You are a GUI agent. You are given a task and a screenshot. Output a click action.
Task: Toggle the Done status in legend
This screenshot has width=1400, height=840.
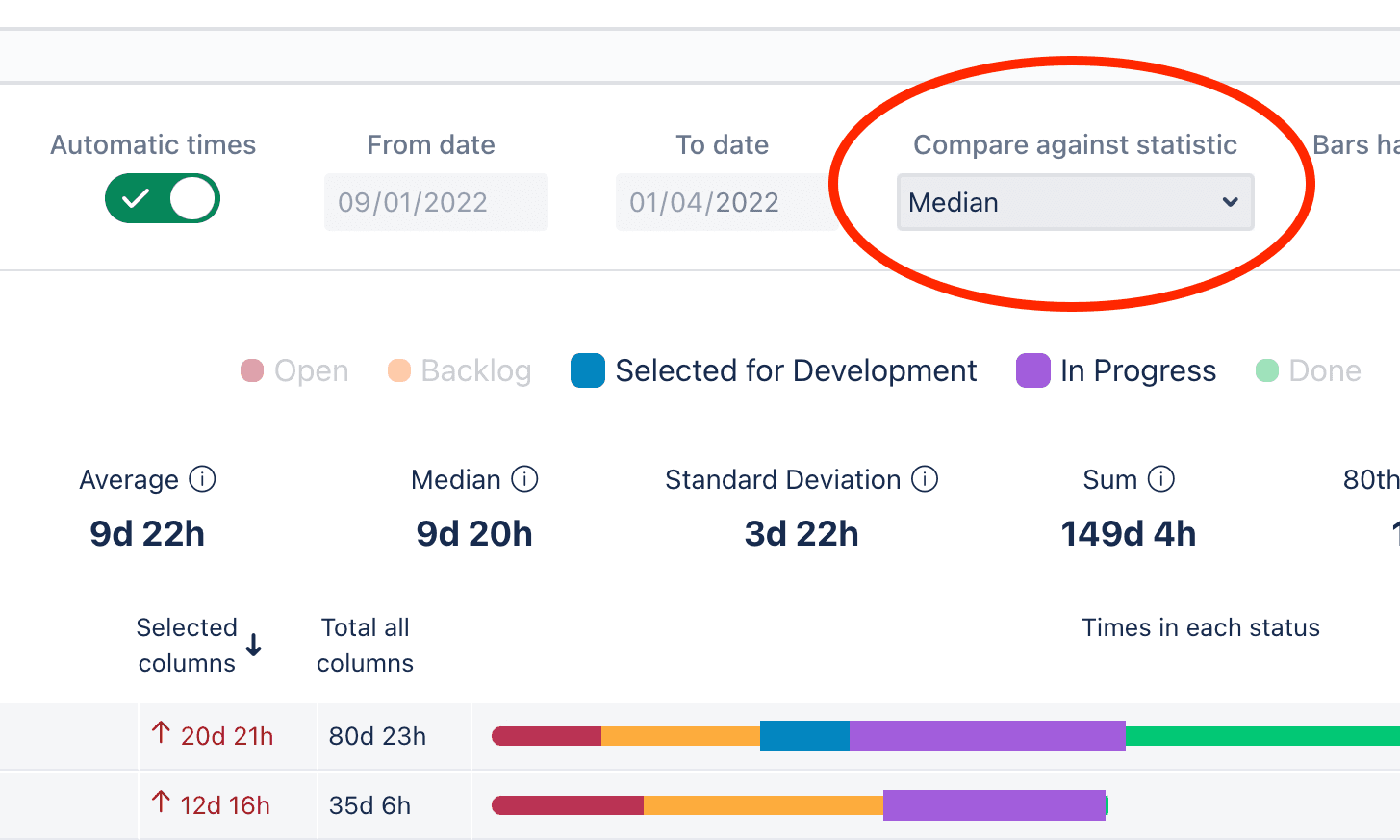click(x=1309, y=370)
